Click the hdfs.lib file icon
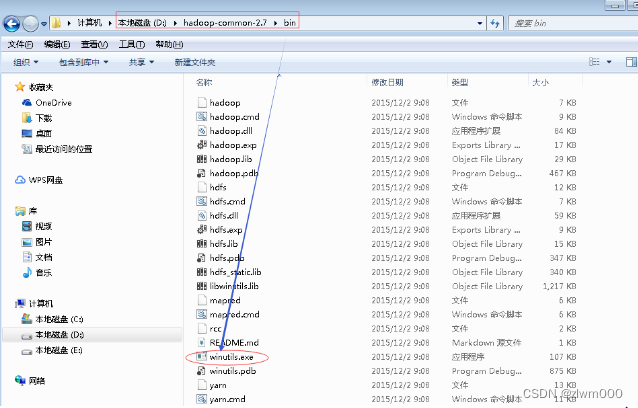The width and height of the screenshot is (638, 408). coord(202,244)
